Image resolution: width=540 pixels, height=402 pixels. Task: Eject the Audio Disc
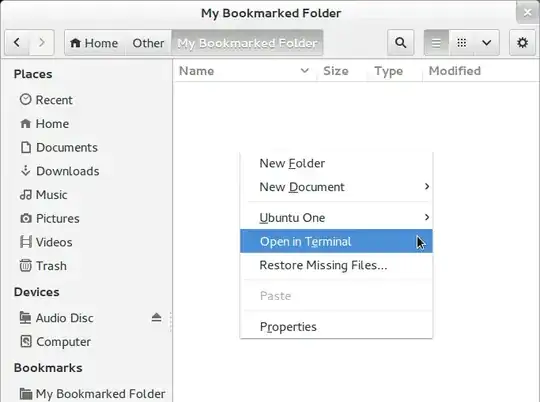tap(156, 317)
